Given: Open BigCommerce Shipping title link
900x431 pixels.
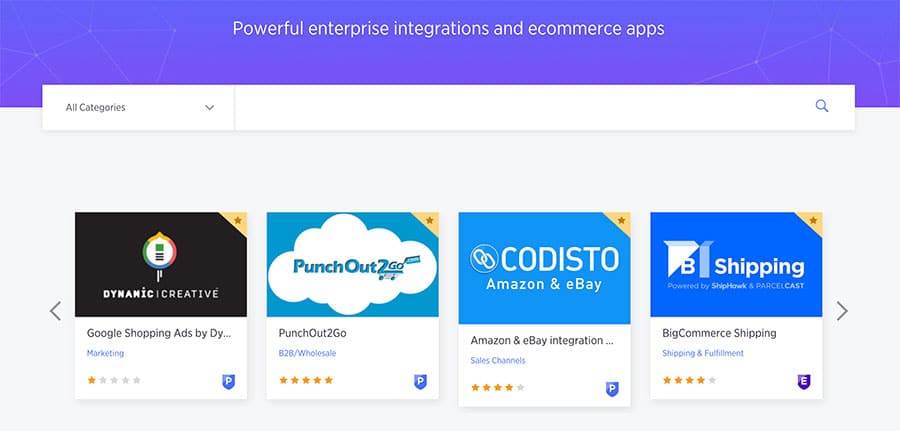Looking at the screenshot, I should (719, 333).
